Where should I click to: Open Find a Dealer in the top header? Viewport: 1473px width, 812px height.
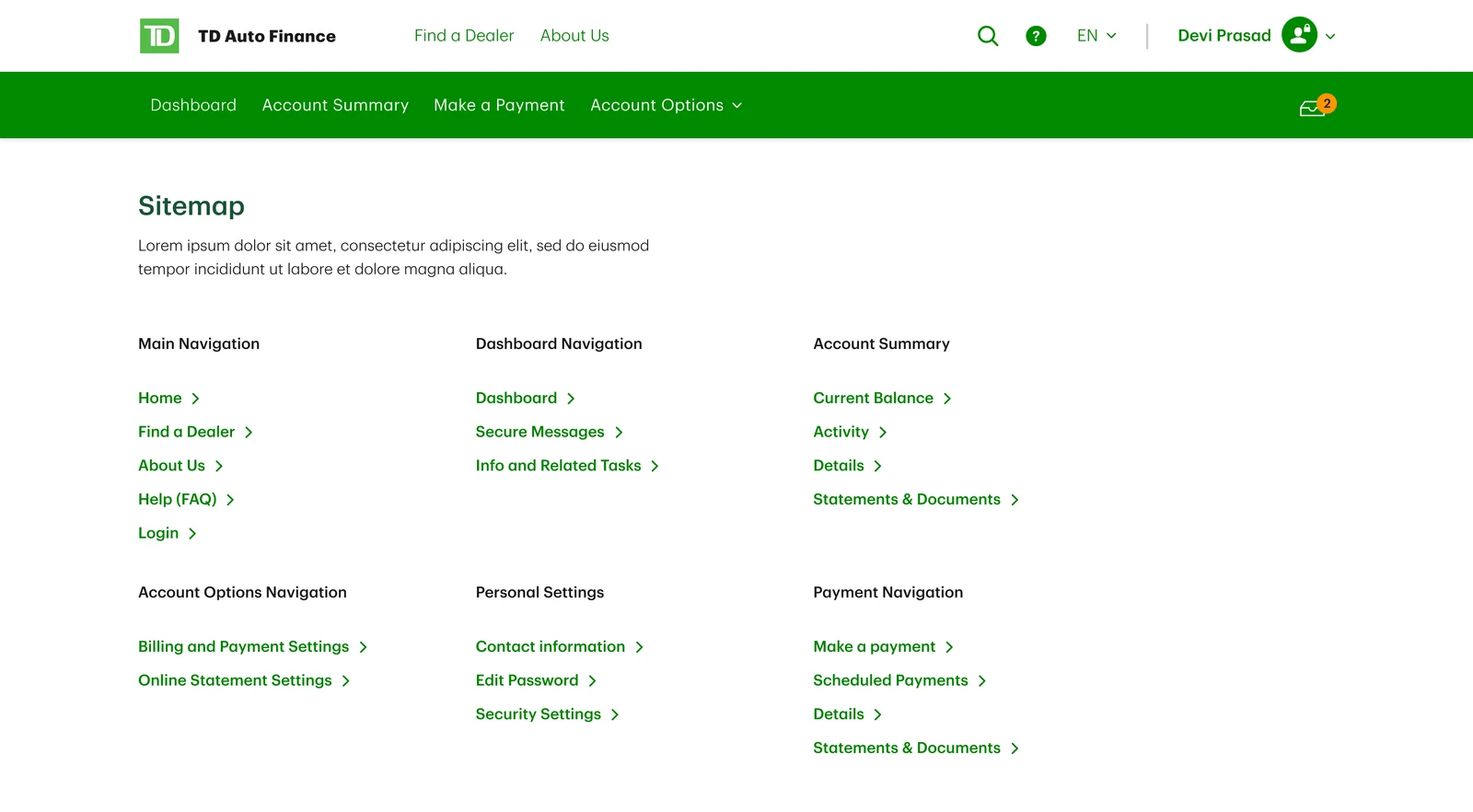tap(464, 36)
